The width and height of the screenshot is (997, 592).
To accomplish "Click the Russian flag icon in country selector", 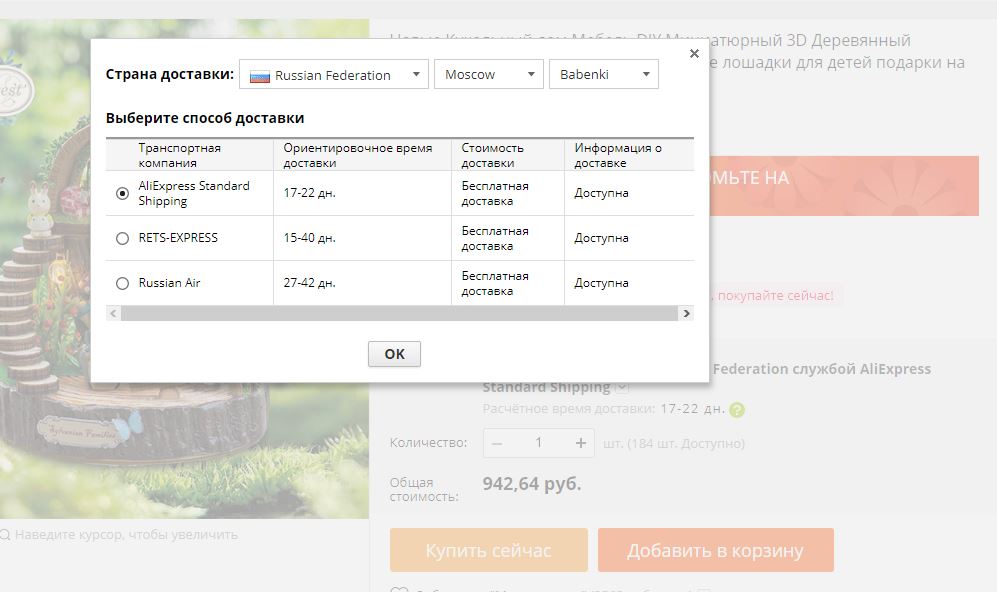I will click(x=260, y=75).
